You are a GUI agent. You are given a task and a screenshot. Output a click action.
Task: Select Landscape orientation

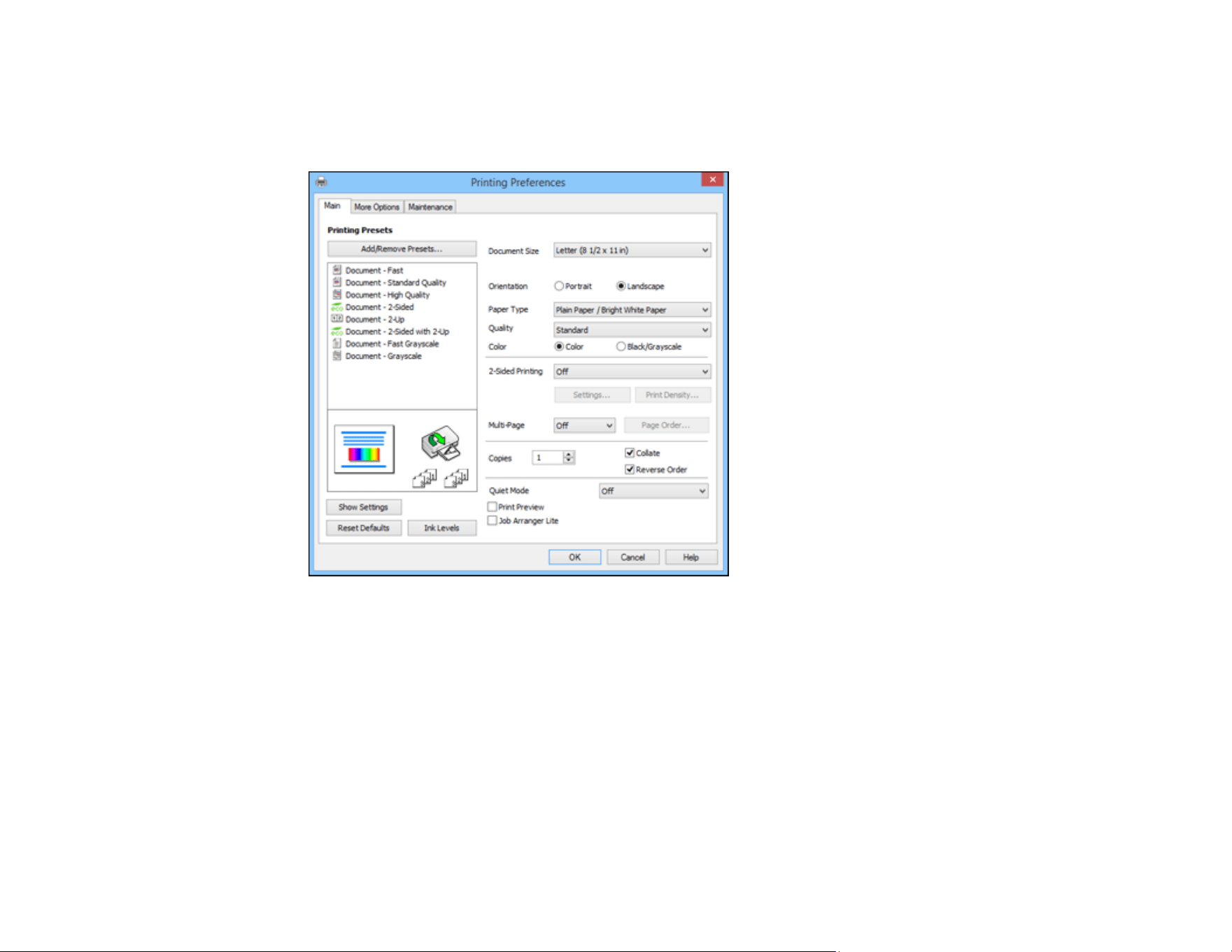[621, 286]
